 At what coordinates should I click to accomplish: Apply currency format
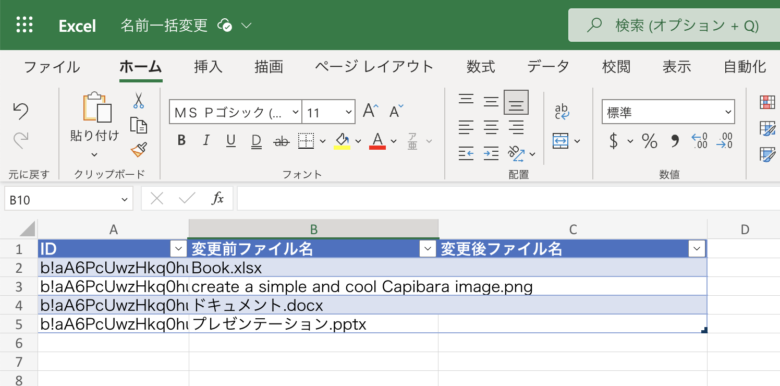tap(614, 141)
